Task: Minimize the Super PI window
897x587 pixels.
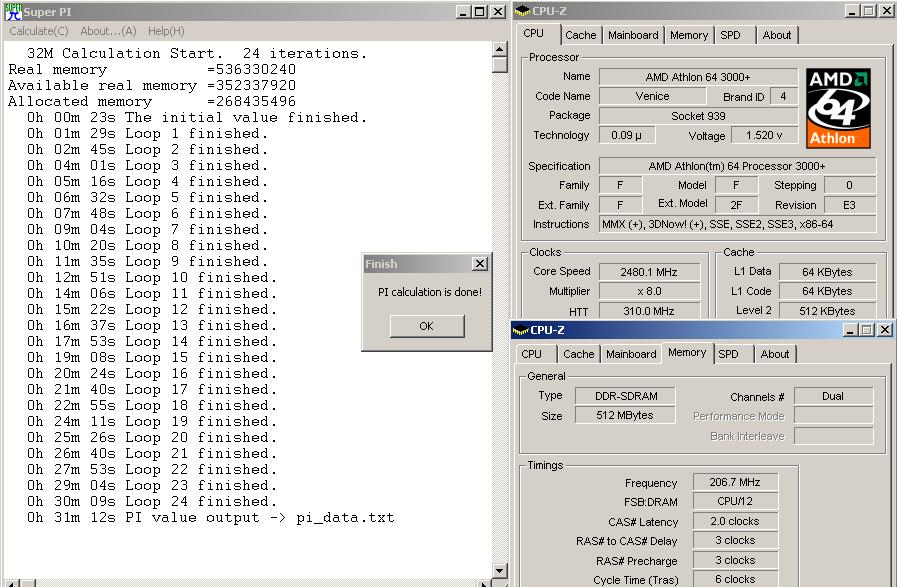Action: point(463,11)
